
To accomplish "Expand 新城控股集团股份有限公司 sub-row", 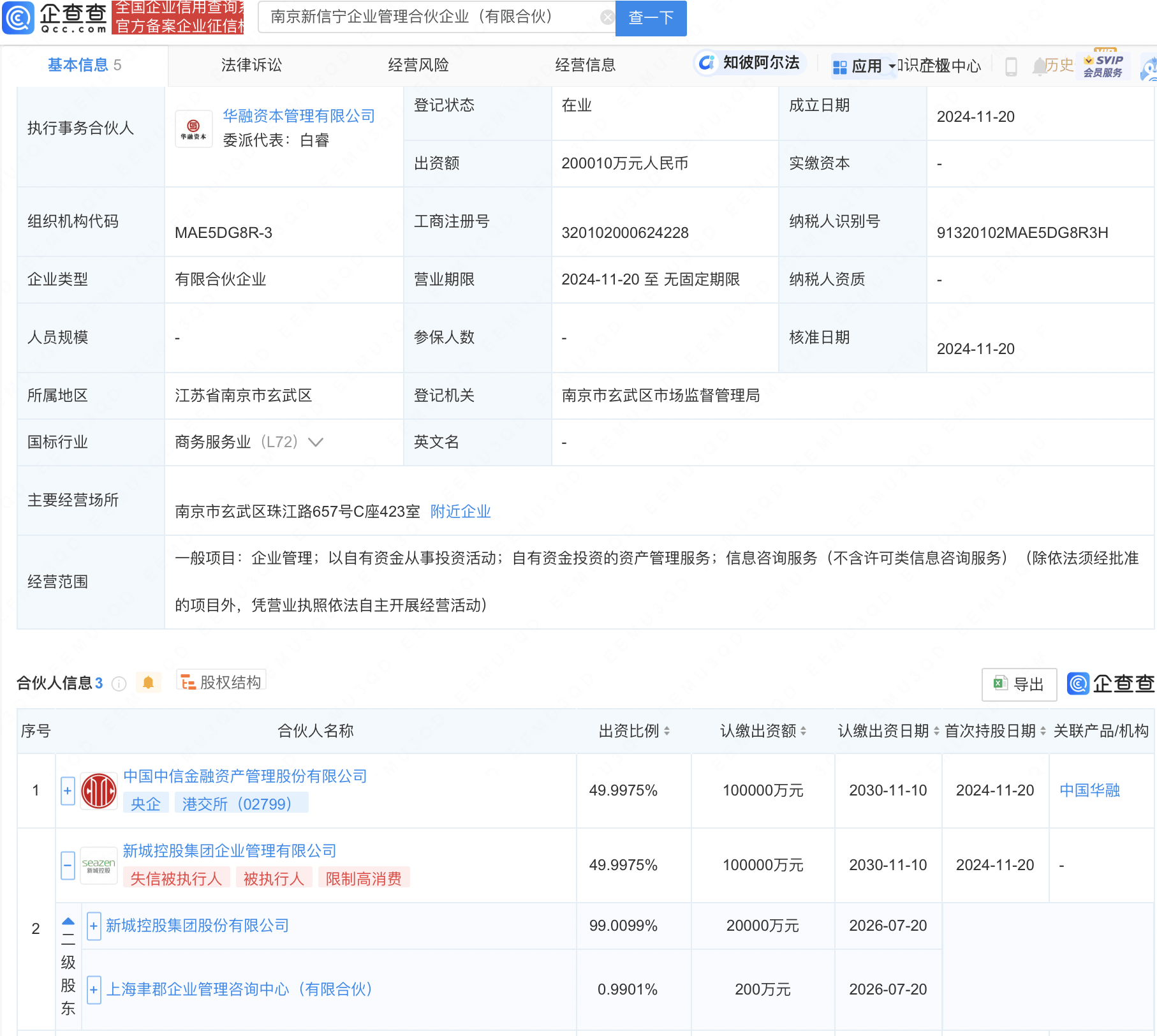I will click(x=94, y=926).
